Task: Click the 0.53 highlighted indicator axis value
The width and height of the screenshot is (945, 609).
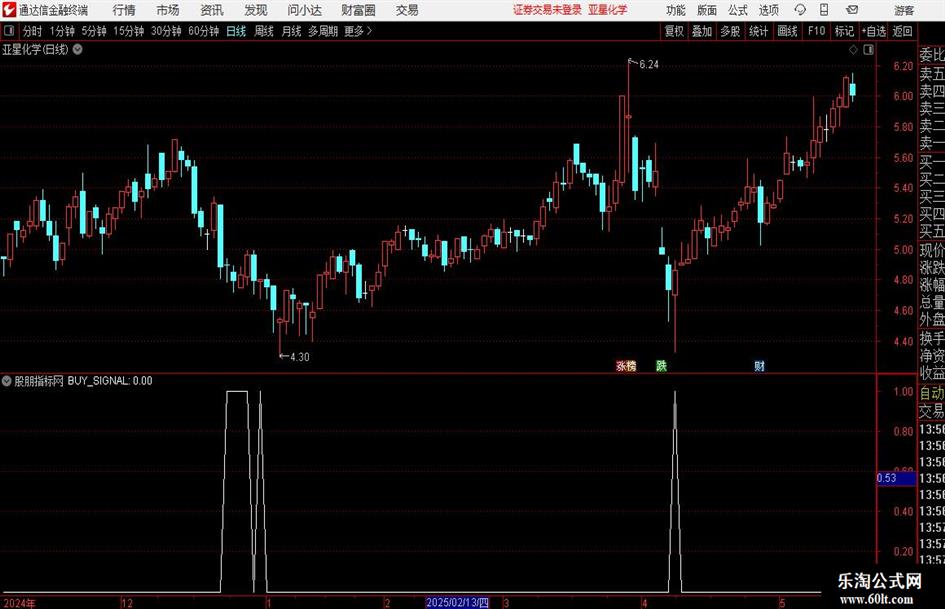Action: click(896, 478)
